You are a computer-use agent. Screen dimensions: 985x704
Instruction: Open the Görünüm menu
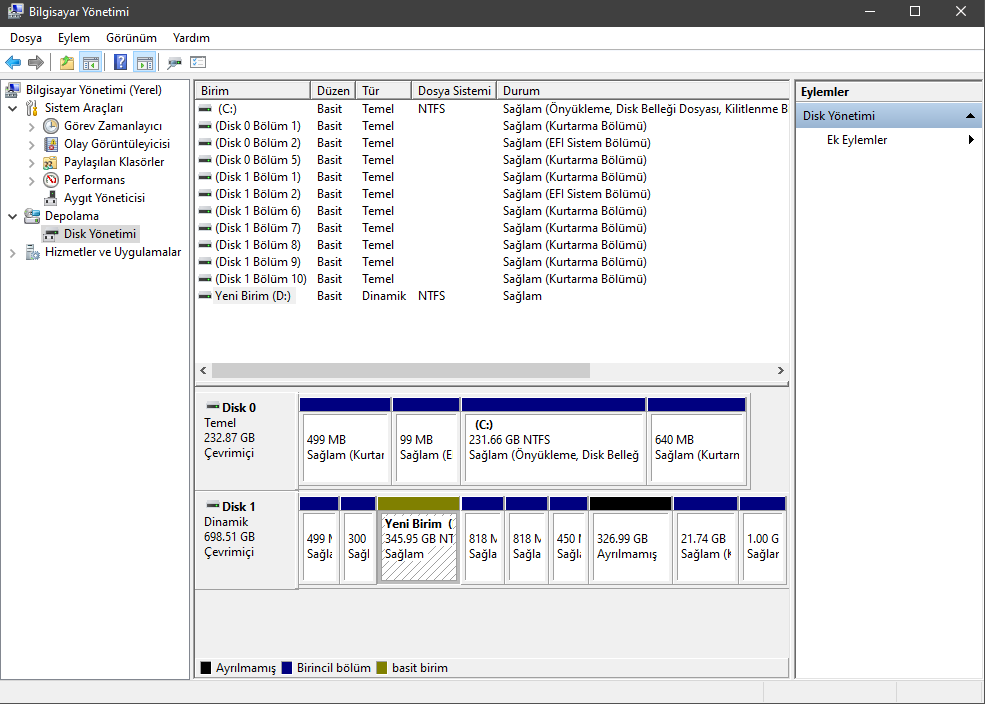click(131, 38)
